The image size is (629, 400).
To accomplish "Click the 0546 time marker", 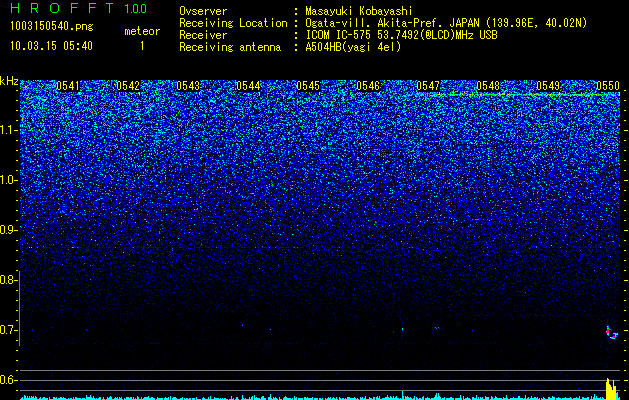I will [368, 86].
